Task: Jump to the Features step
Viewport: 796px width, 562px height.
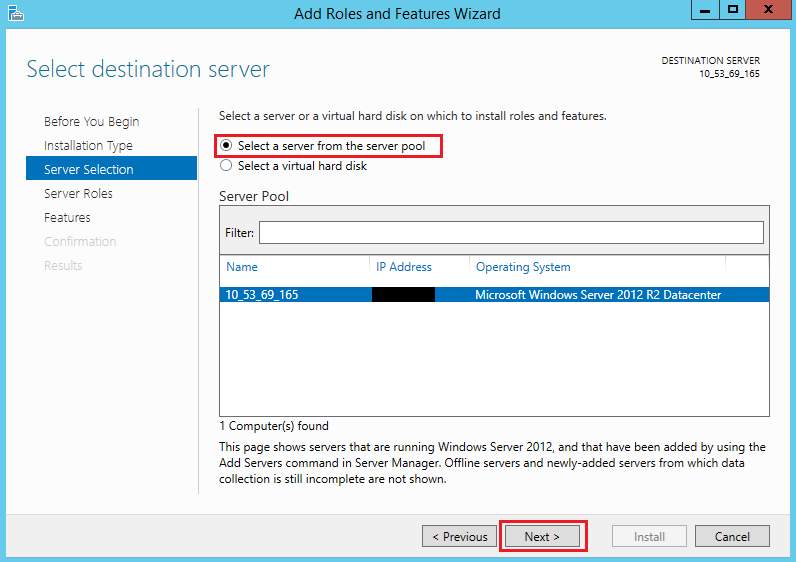Action: [x=67, y=217]
